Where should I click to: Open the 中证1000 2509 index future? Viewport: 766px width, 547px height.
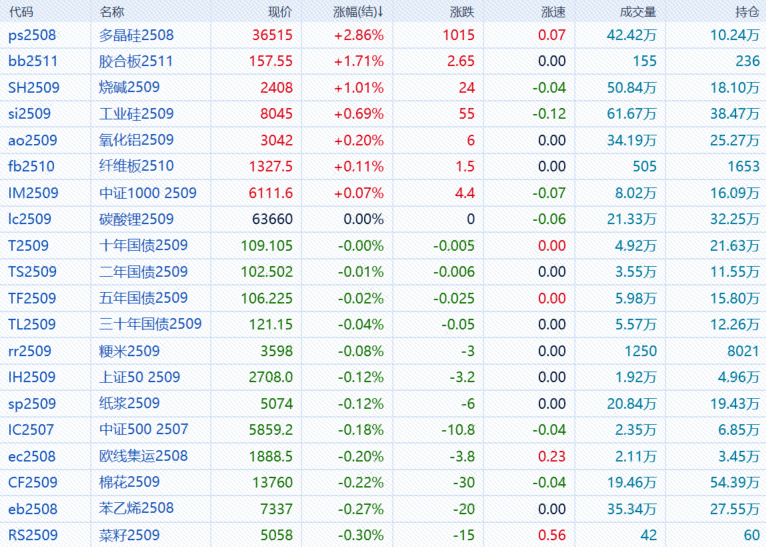pos(148,192)
